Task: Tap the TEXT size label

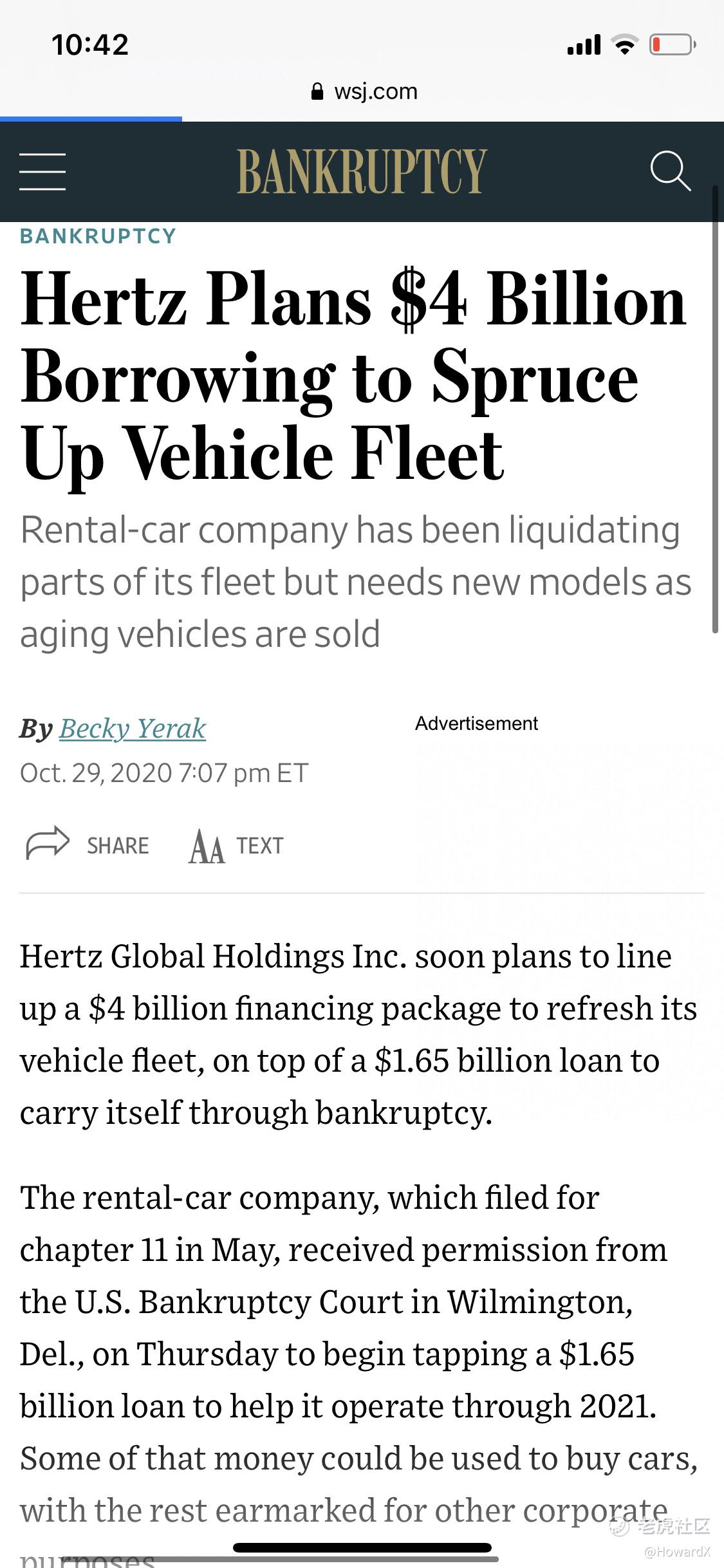Action: [x=260, y=845]
